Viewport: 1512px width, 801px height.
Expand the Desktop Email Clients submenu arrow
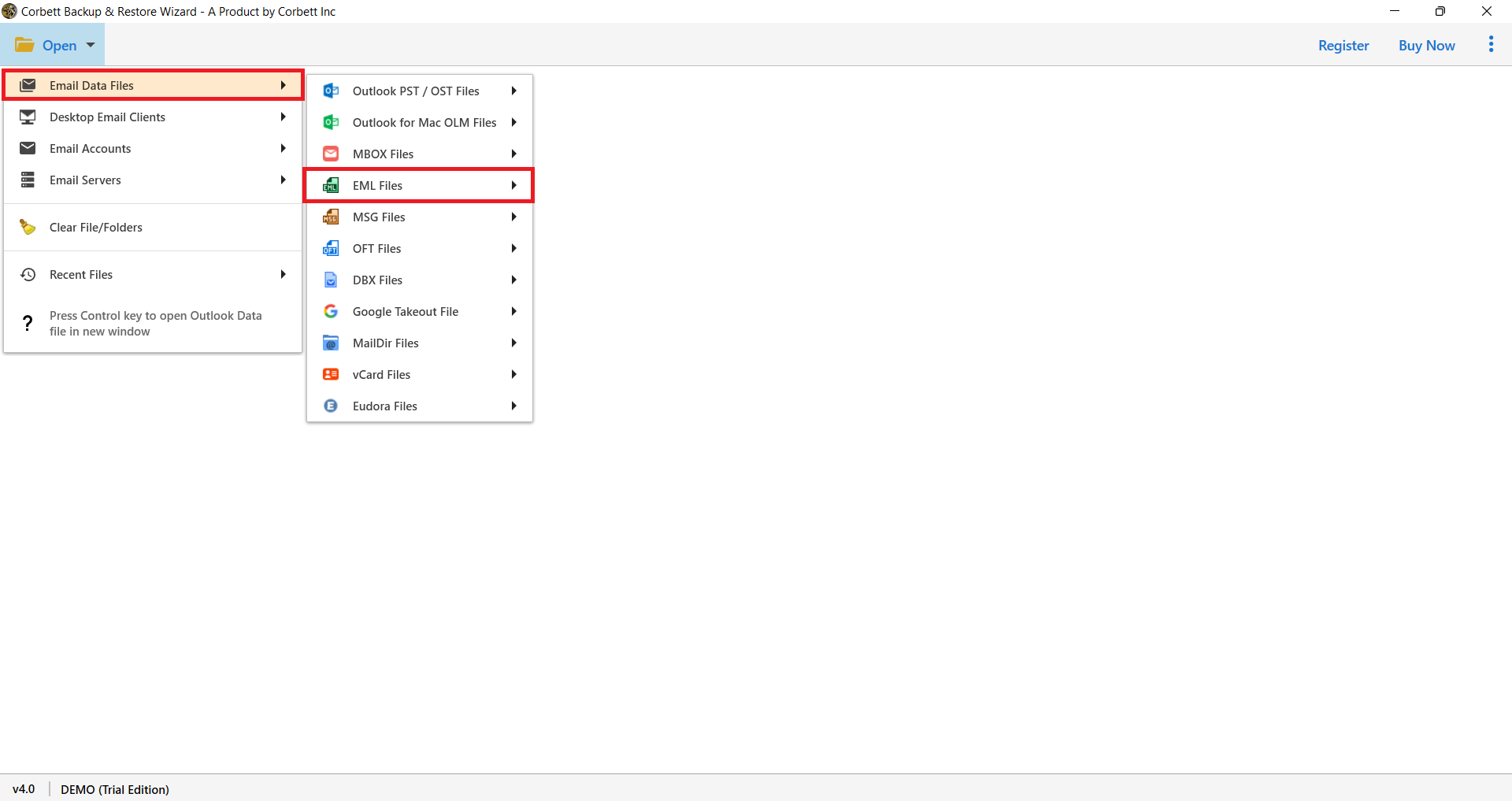click(283, 117)
